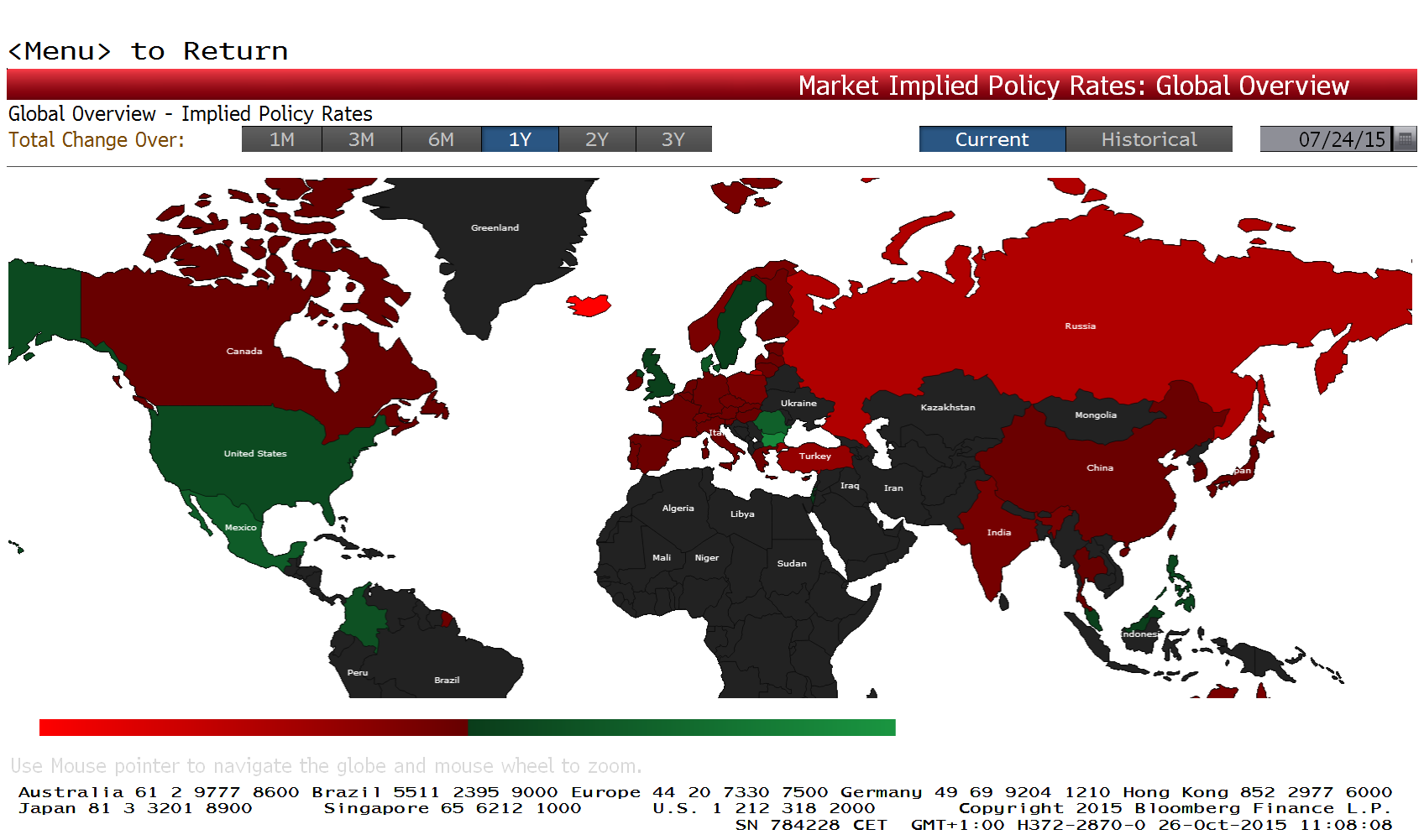Image resolution: width=1424 pixels, height=840 pixels.
Task: Click Libya on the map
Action: pyautogui.click(x=742, y=514)
